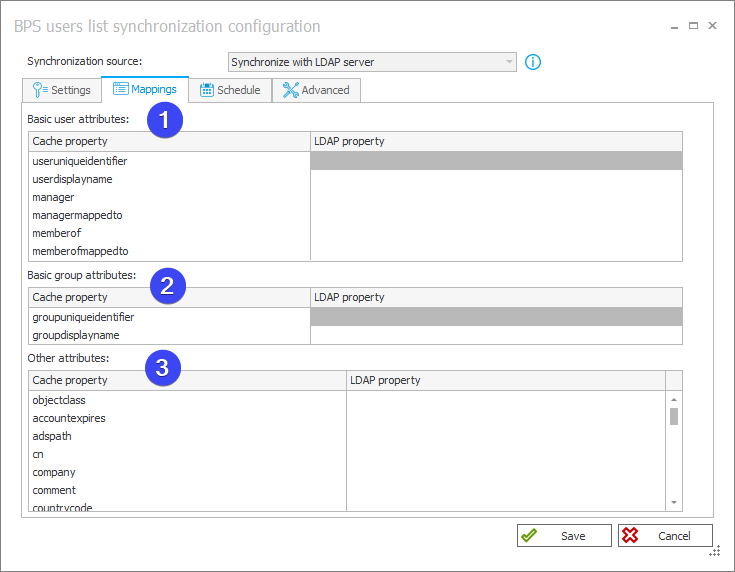Image resolution: width=735 pixels, height=572 pixels.
Task: Click Cache property header in Basic group attributes
Action: pos(170,297)
